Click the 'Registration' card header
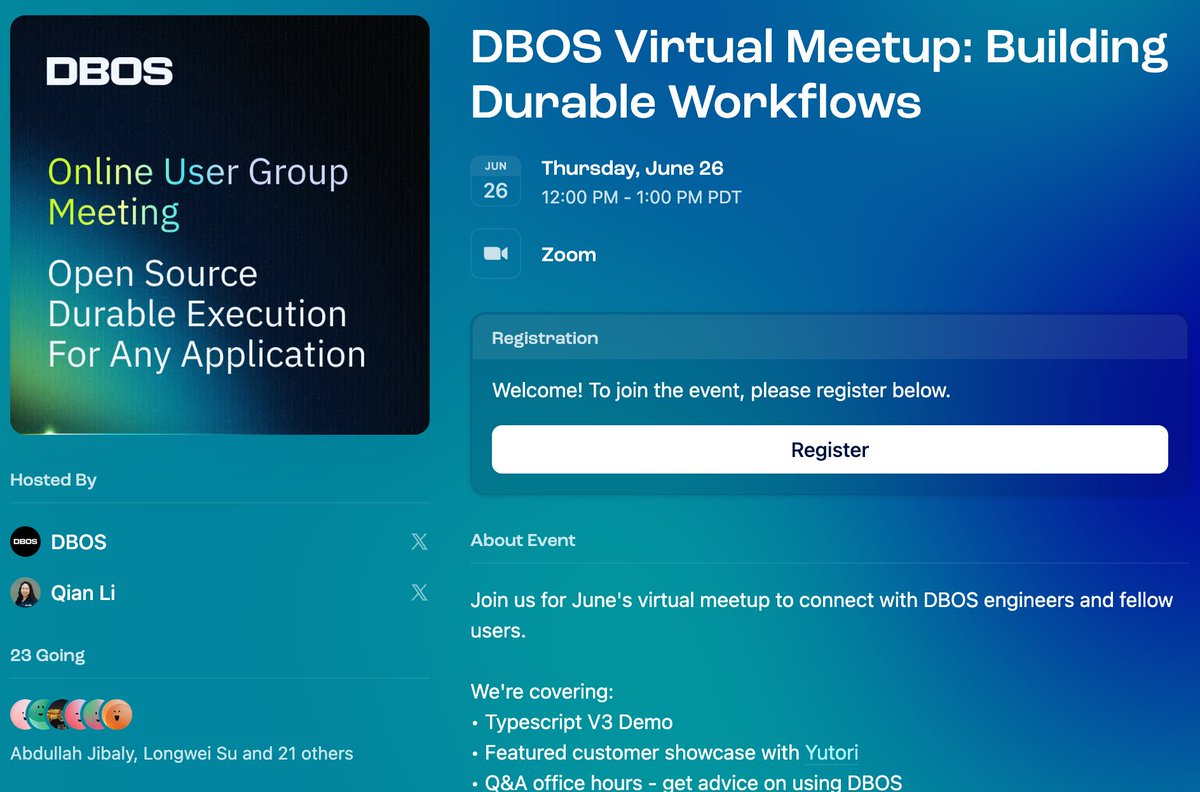This screenshot has height=792, width=1200. click(x=829, y=338)
